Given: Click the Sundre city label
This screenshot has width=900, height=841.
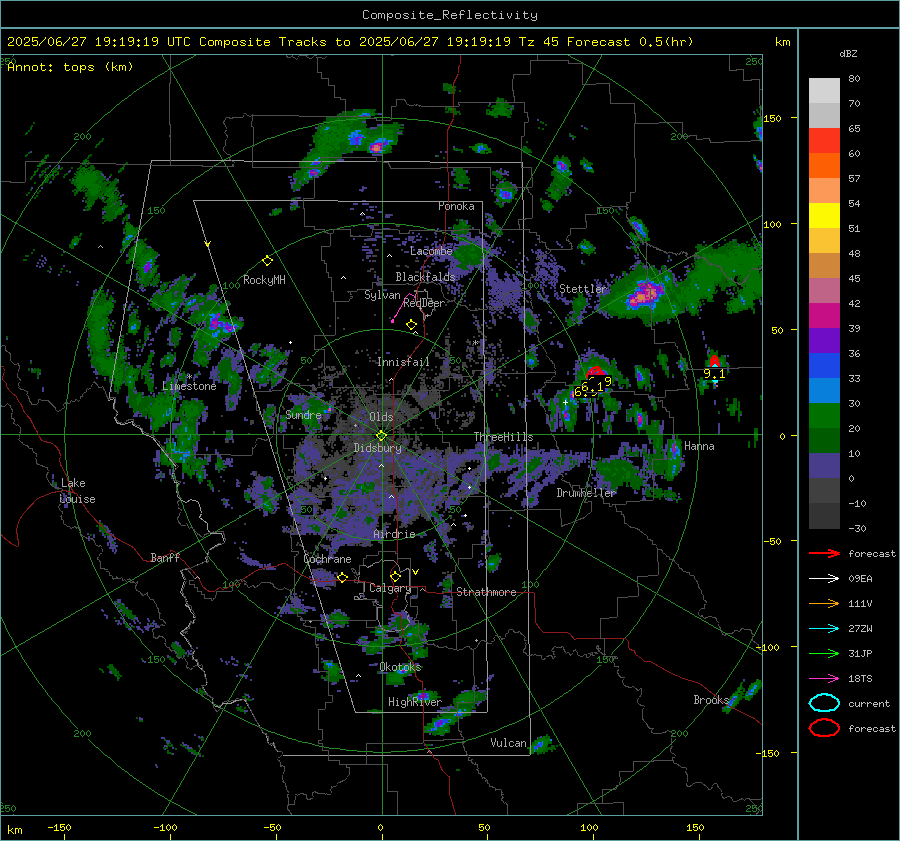Looking at the screenshot, I should [x=303, y=415].
